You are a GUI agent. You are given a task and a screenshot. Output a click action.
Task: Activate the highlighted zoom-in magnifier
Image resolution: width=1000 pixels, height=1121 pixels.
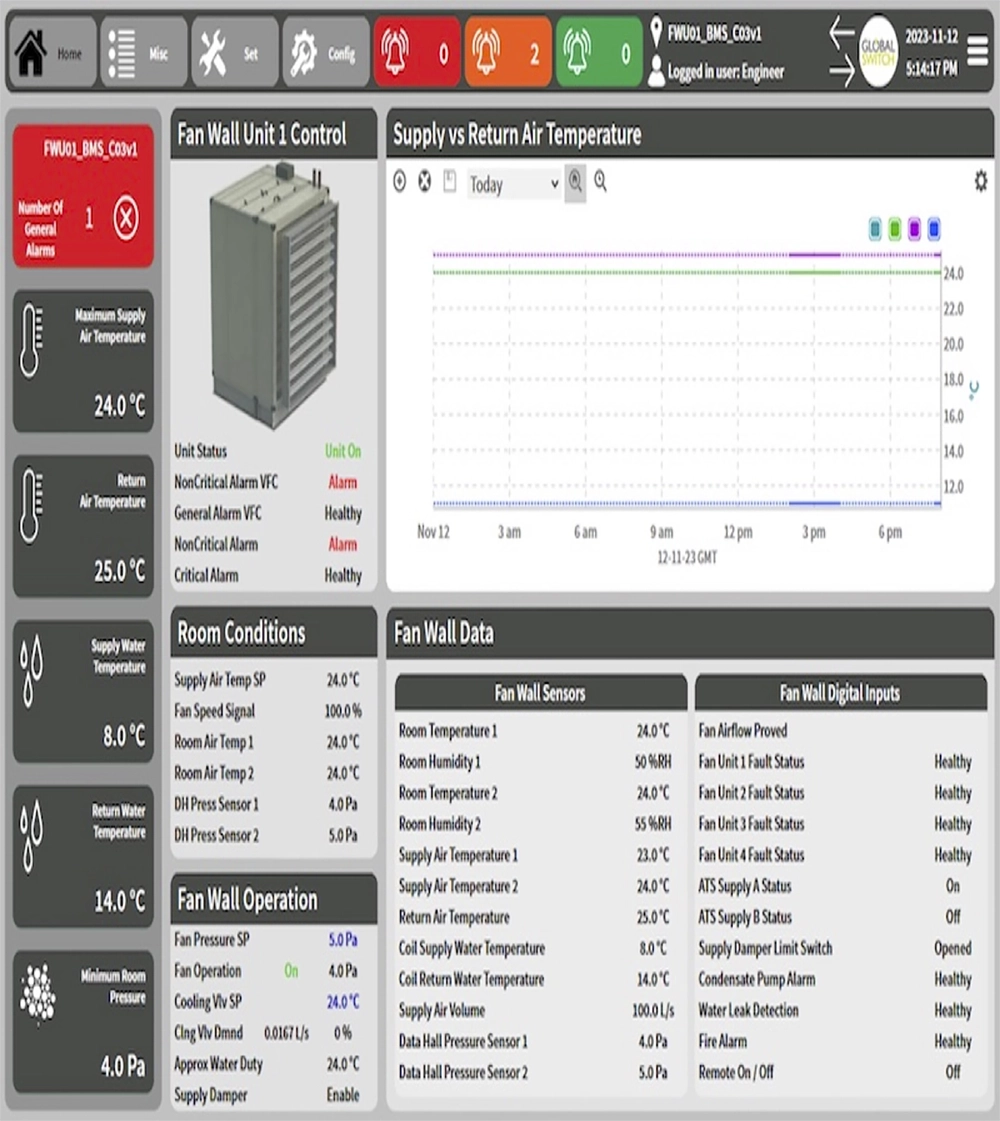[575, 183]
